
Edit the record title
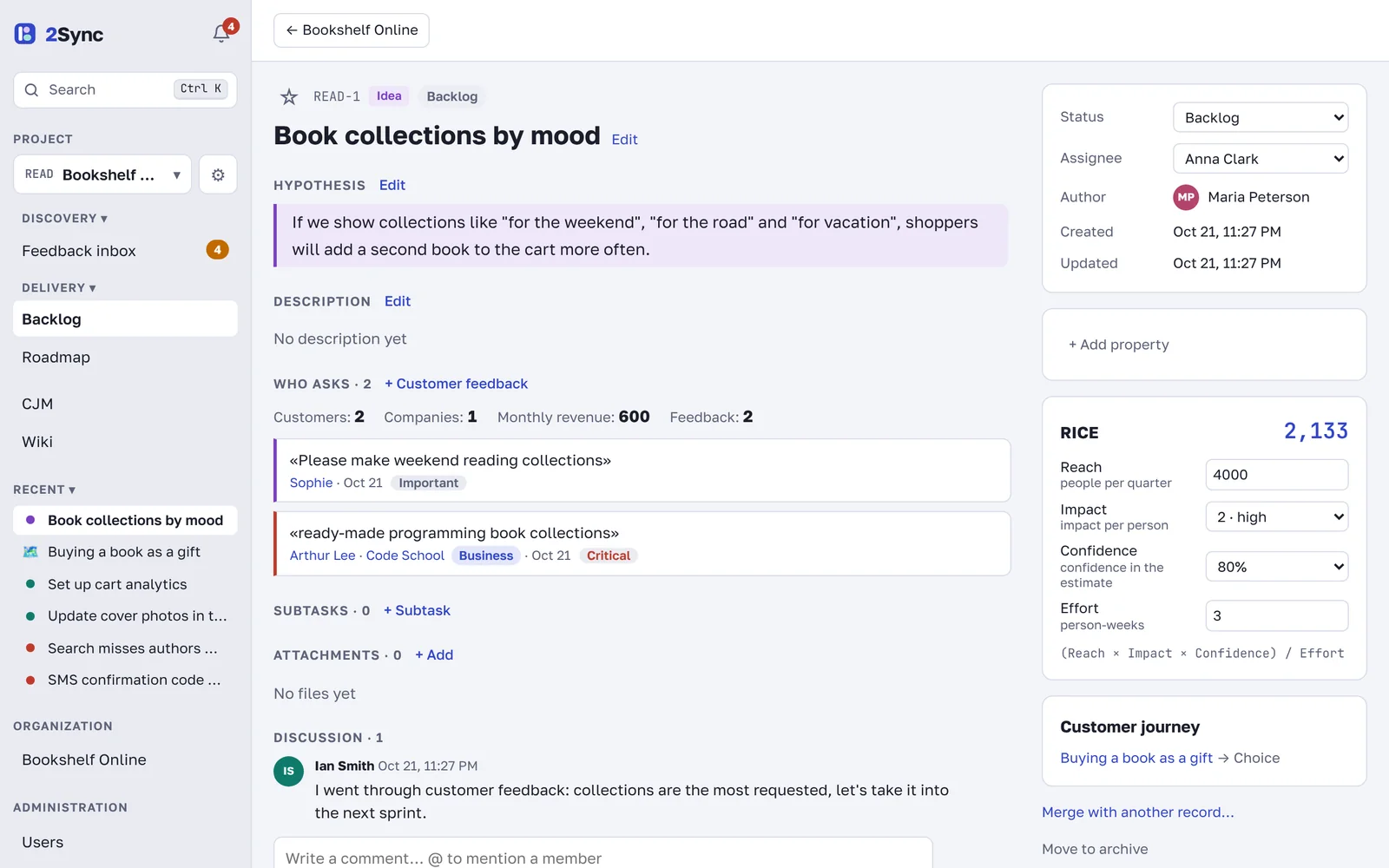(624, 140)
